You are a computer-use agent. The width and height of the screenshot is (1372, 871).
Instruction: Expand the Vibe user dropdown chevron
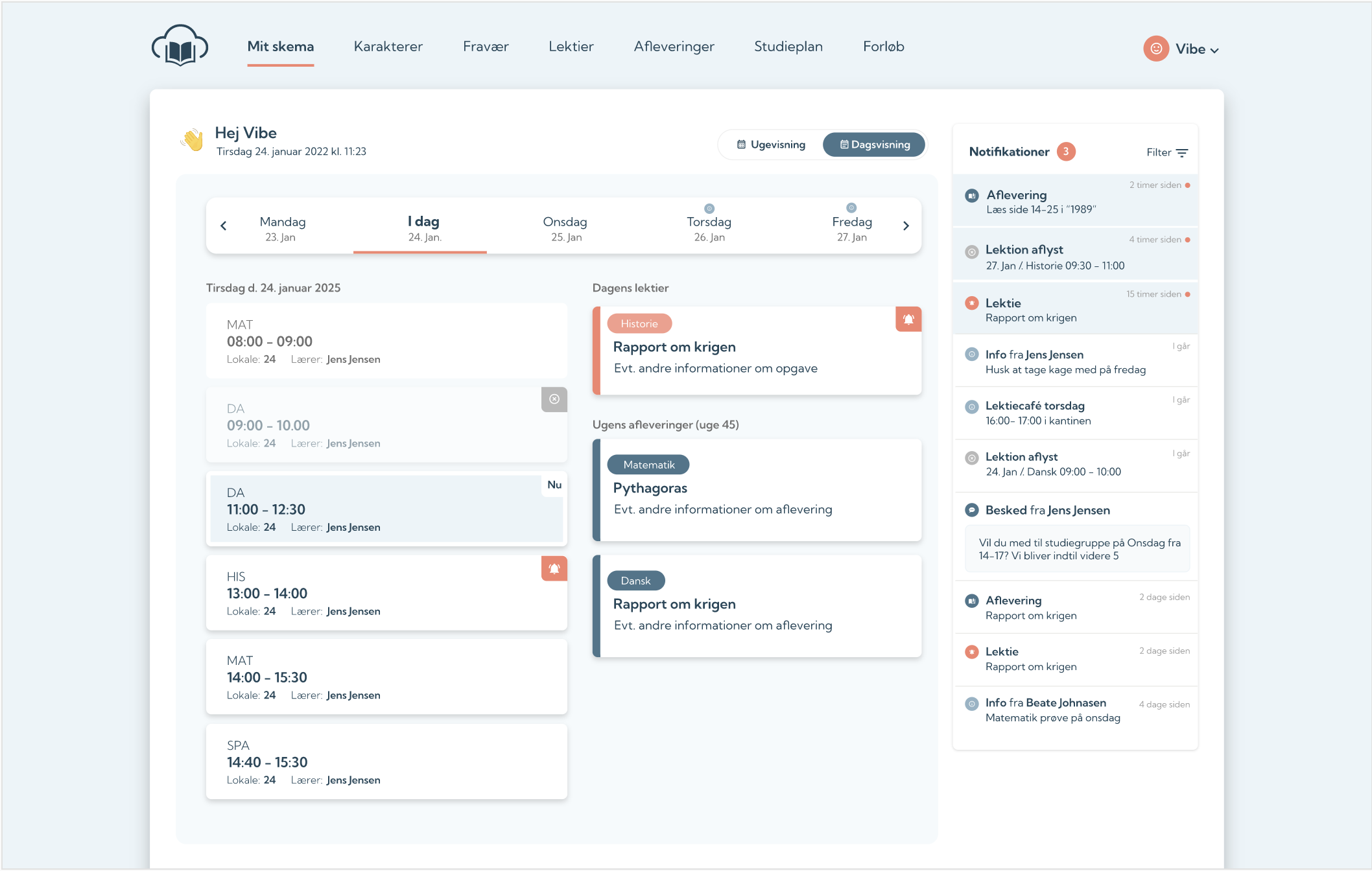point(1214,51)
